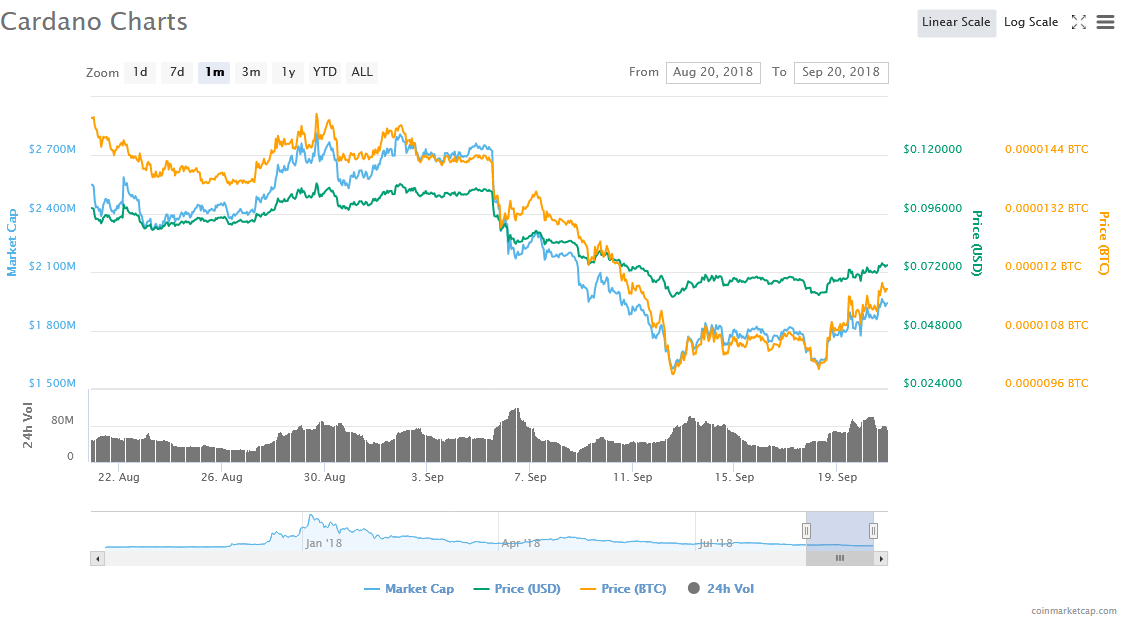Click the vertical Price (BTC) axis title
Screen dimensions: 1141x619
1104,243
